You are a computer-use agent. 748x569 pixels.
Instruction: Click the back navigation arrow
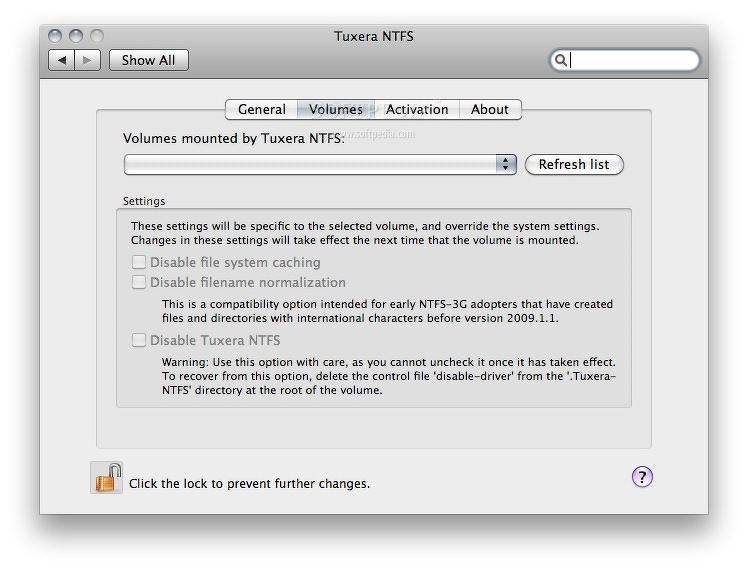[x=62, y=60]
